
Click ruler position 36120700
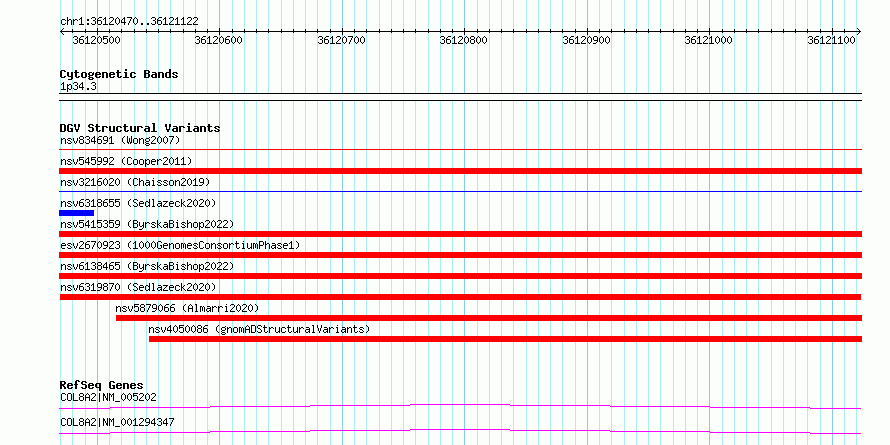tap(342, 40)
